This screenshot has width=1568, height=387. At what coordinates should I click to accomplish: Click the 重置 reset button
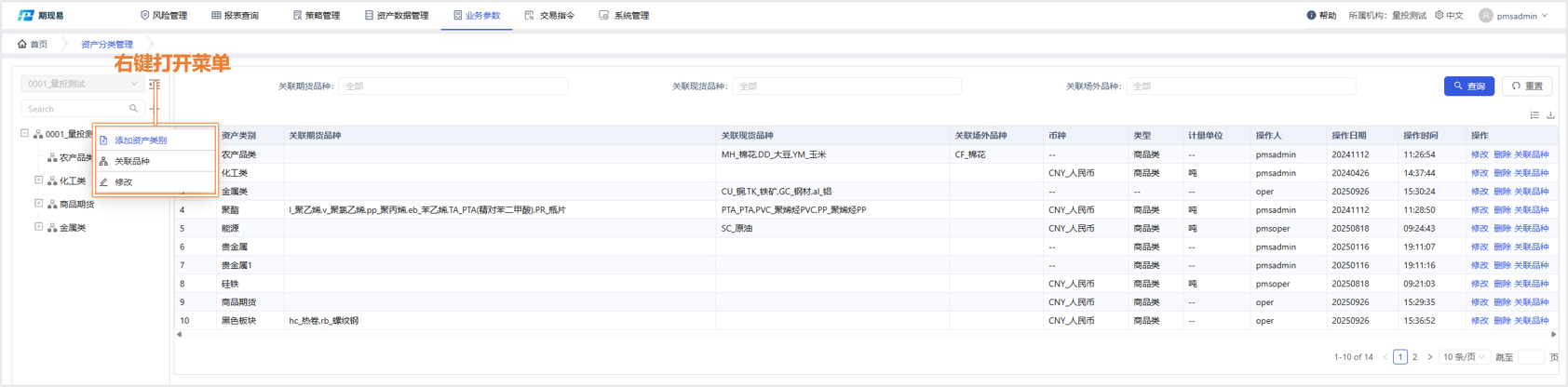pyautogui.click(x=1527, y=87)
